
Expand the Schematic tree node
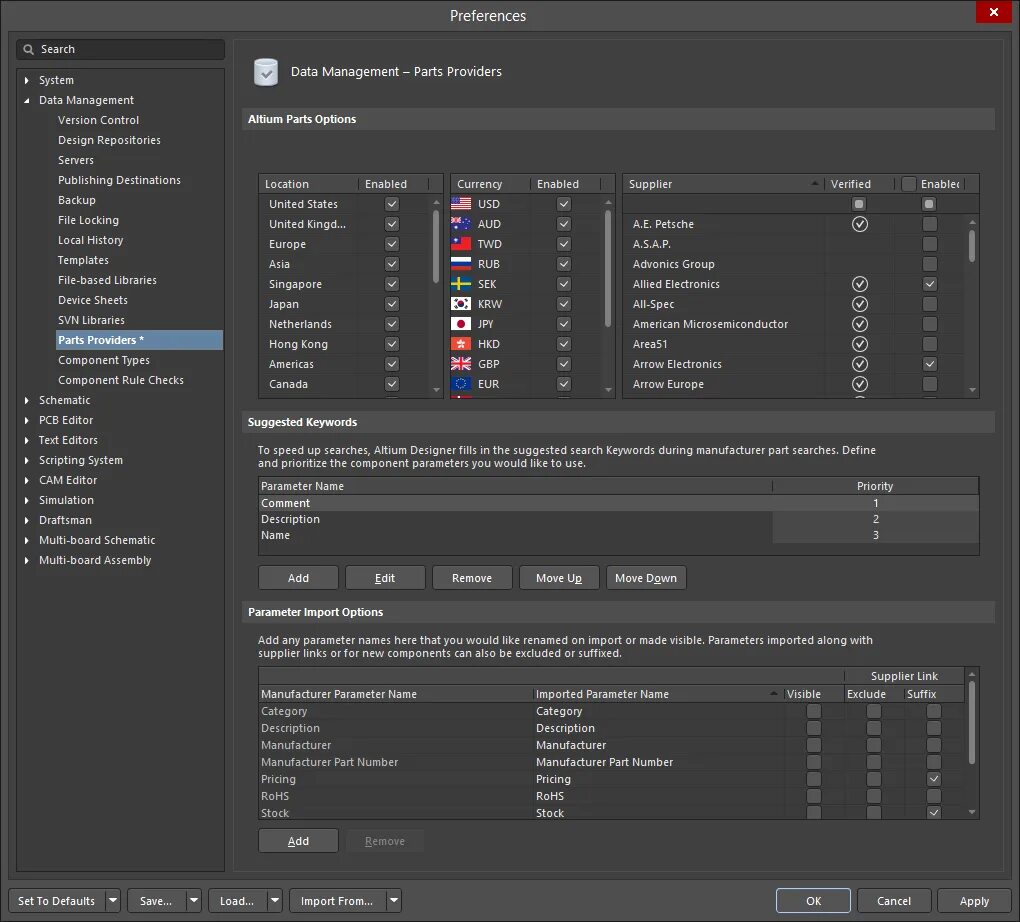coord(26,400)
